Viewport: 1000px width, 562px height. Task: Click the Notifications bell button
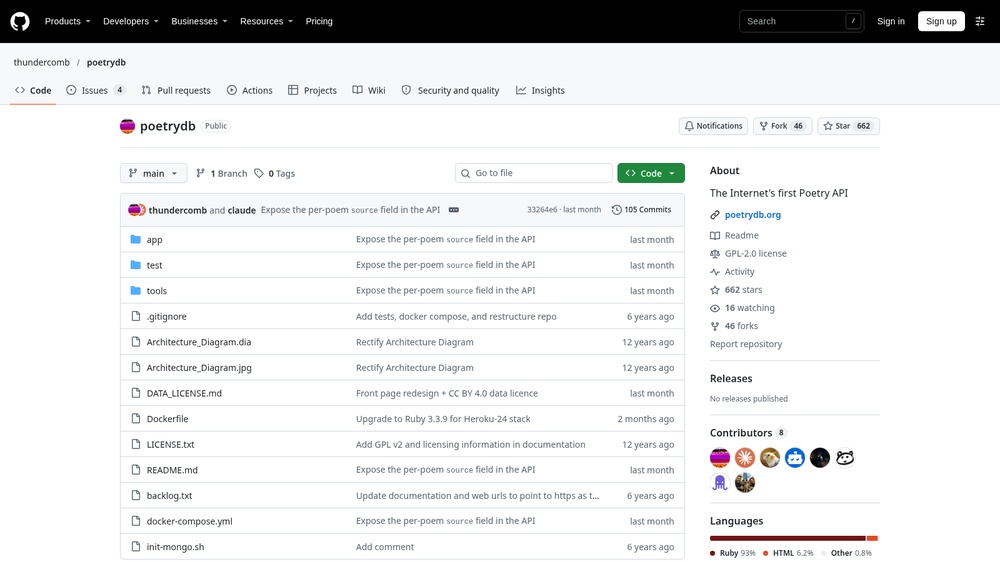click(713, 126)
